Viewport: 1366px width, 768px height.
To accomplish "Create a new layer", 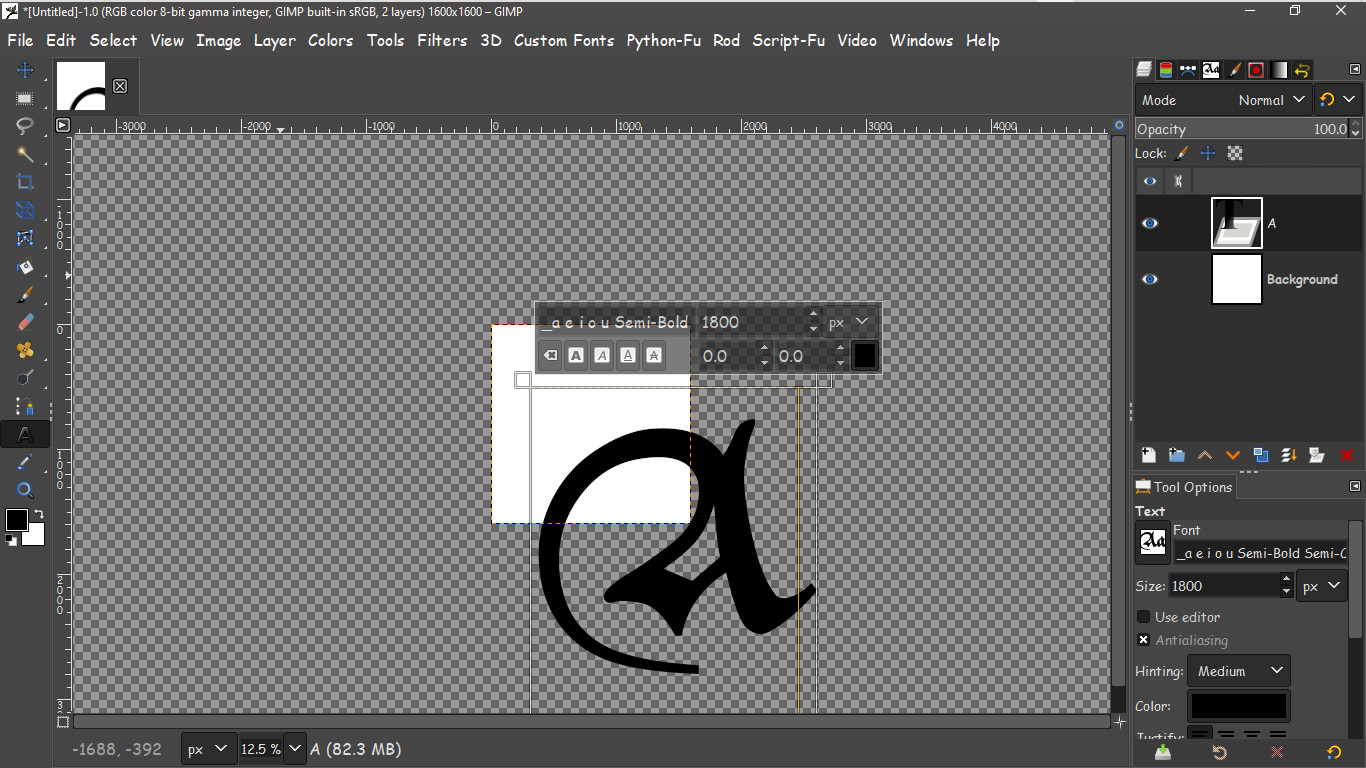I will tap(1149, 455).
